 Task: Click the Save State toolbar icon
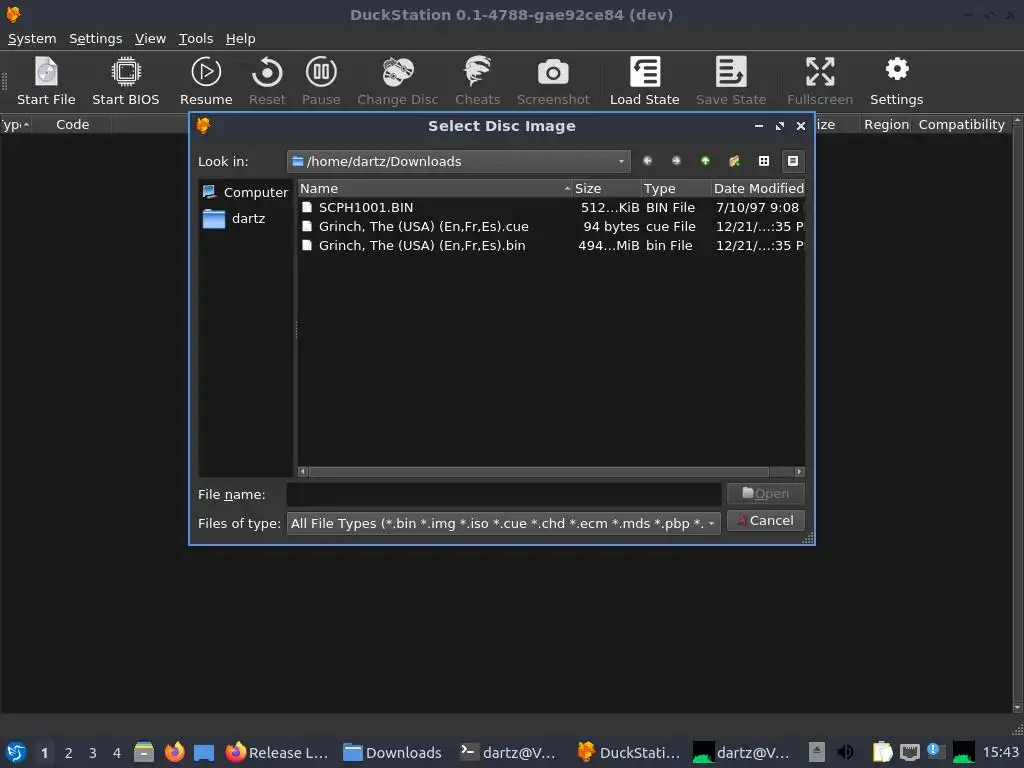pos(731,81)
